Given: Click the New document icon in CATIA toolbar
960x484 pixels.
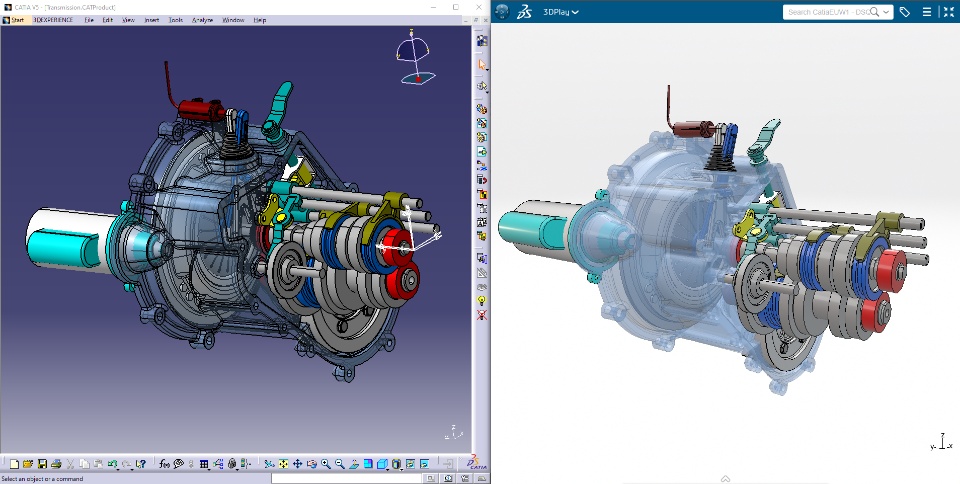Looking at the screenshot, I should [x=14, y=464].
